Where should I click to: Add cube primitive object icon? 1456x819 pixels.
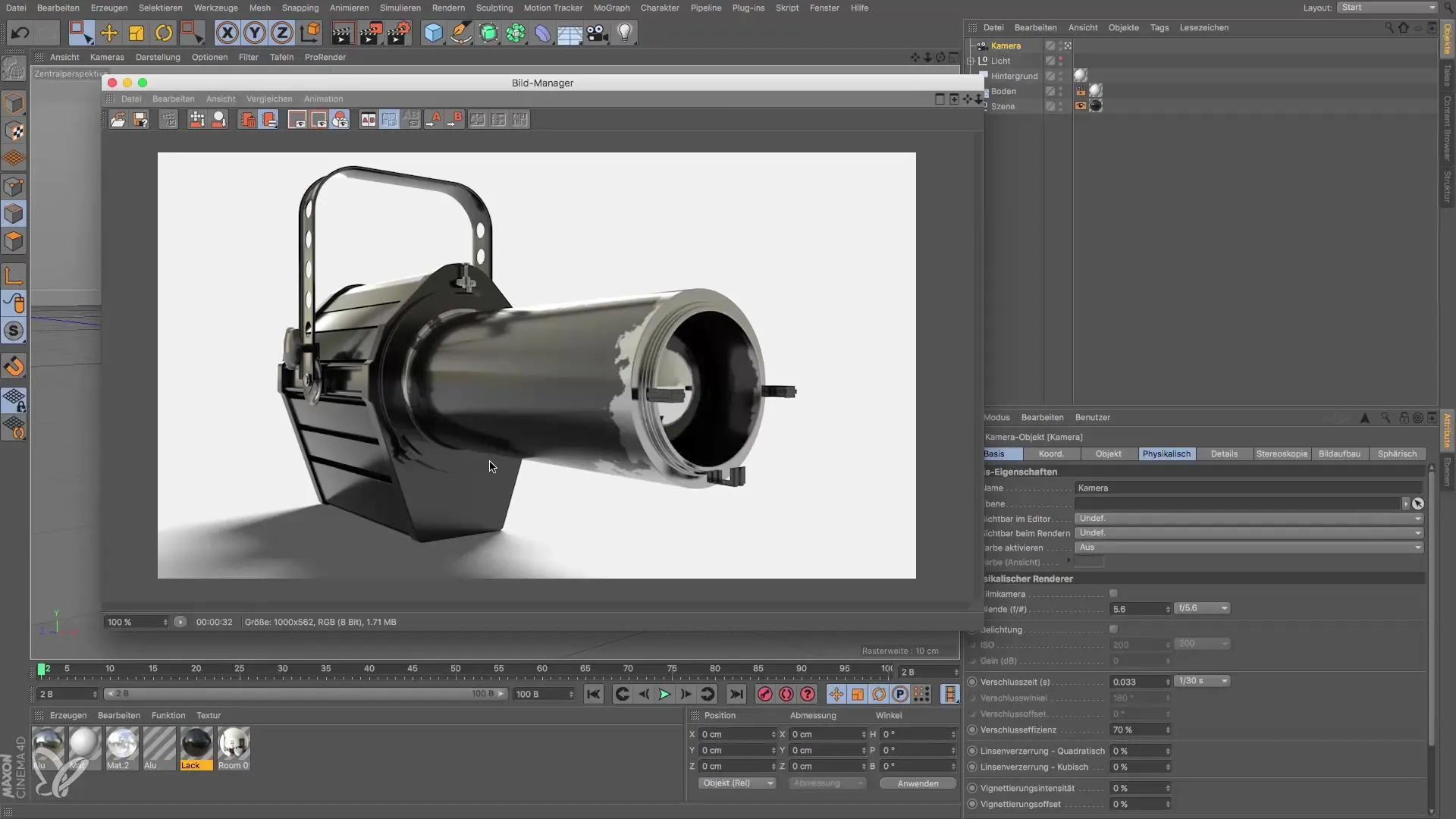click(433, 33)
